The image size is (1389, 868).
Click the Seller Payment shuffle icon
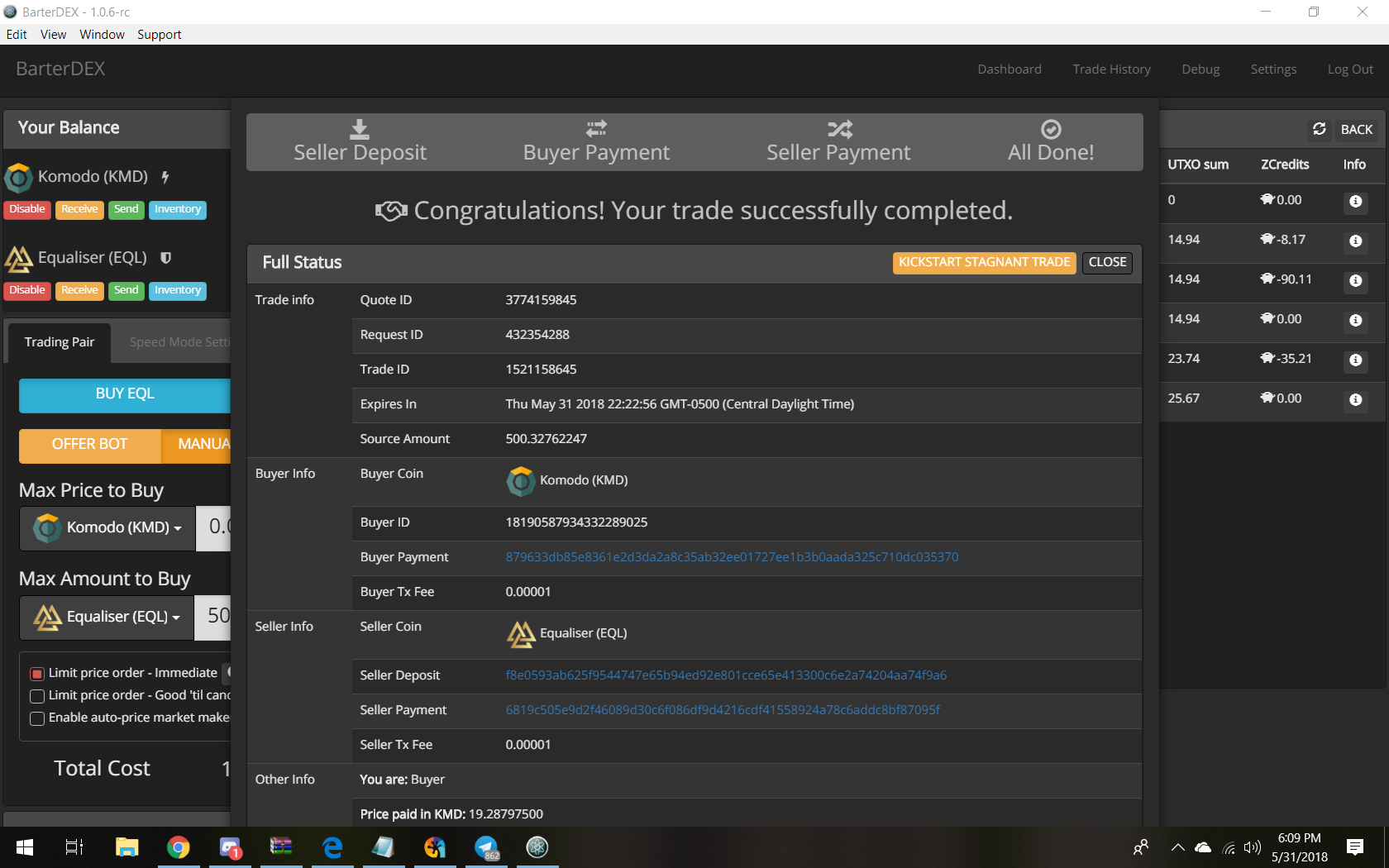pos(840,129)
